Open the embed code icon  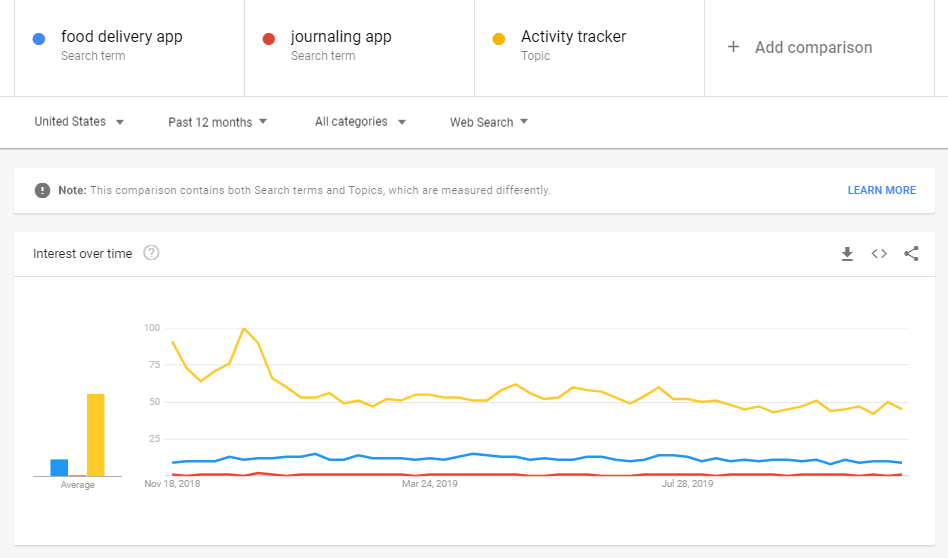coord(879,254)
